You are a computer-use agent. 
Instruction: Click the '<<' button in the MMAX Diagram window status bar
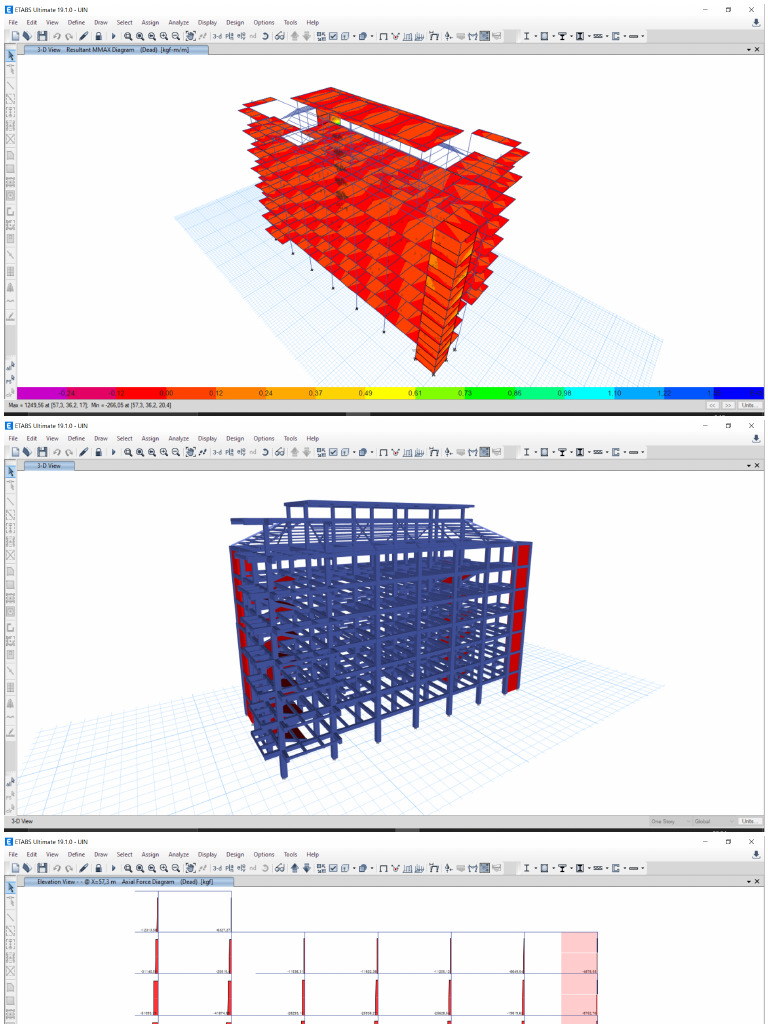[x=713, y=406]
